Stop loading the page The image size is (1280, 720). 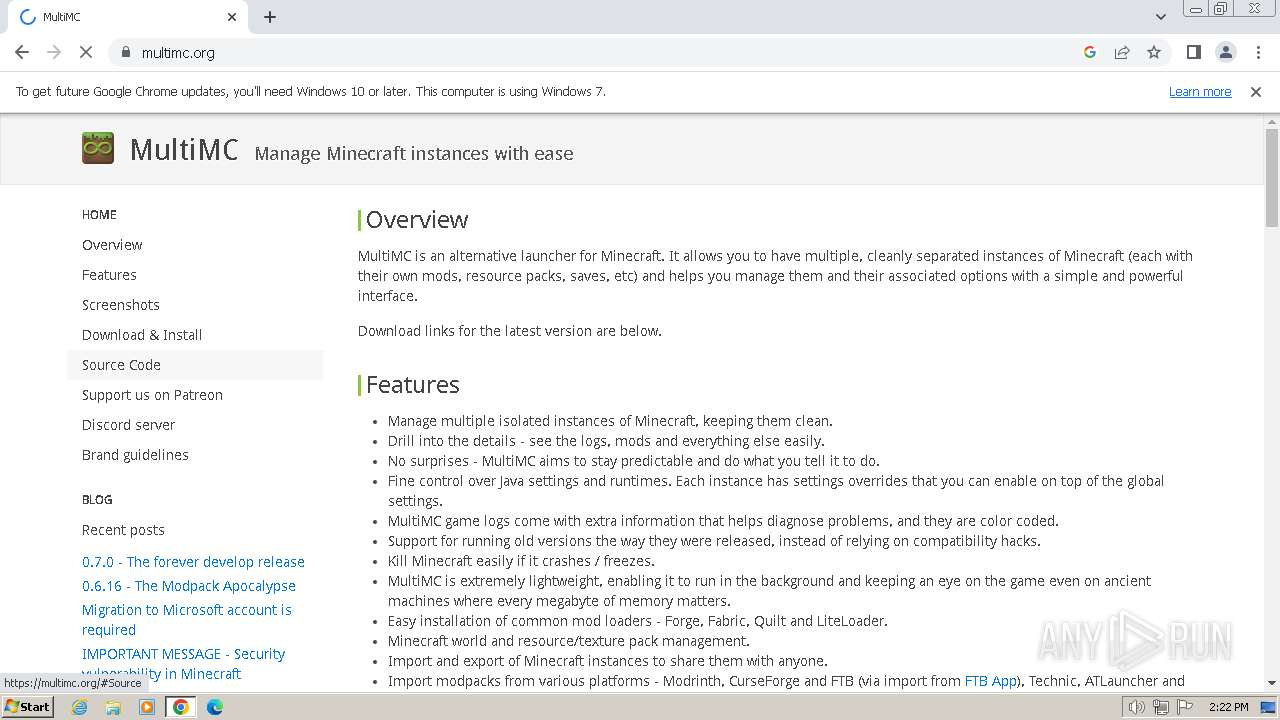[x=86, y=52]
